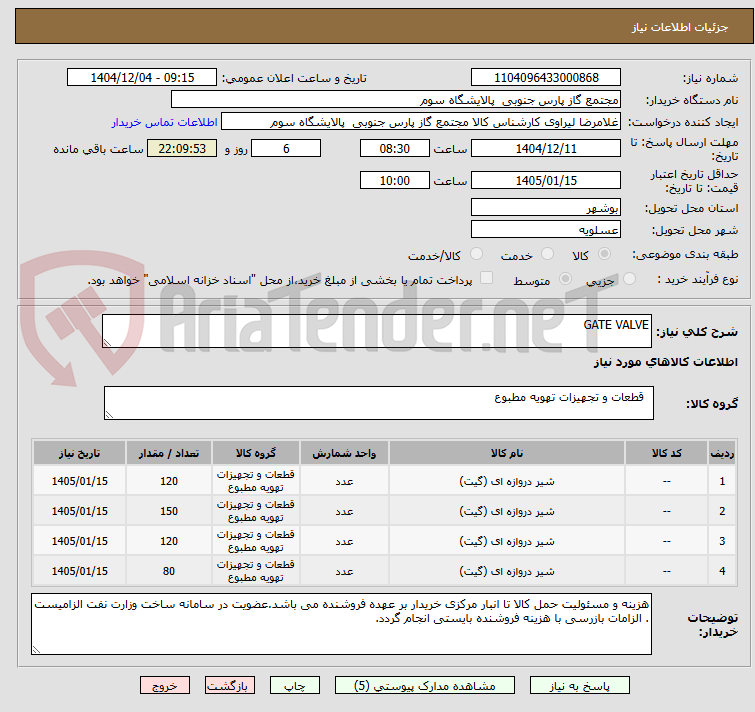Open مشاهده مدارک پیوستی (5) button
This screenshot has width=755, height=712.
pos(425,686)
